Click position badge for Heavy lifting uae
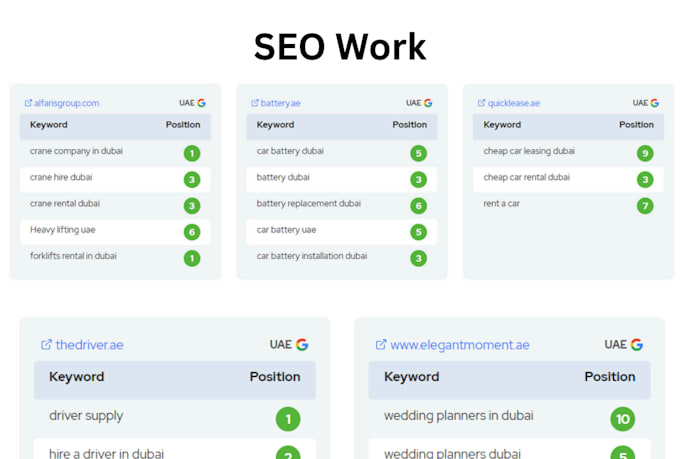This screenshot has width=680, height=459. tap(192, 232)
